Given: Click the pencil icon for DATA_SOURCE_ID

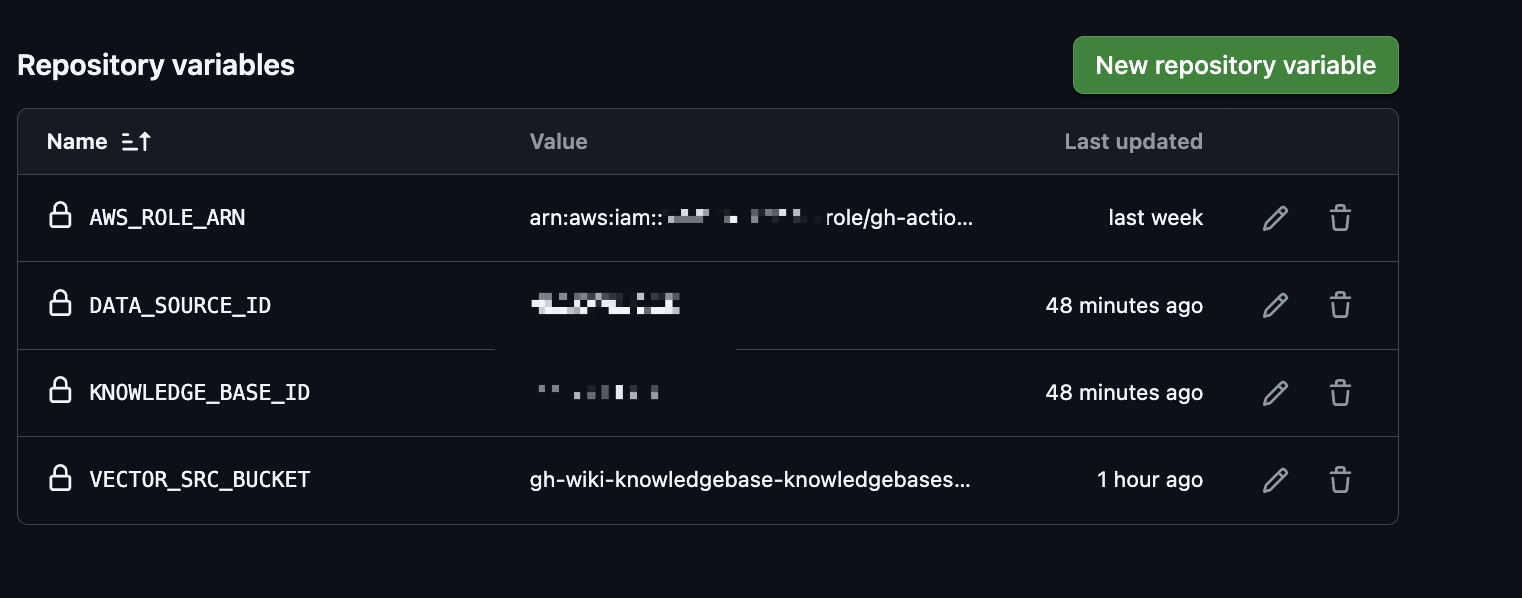Looking at the screenshot, I should tap(1275, 305).
